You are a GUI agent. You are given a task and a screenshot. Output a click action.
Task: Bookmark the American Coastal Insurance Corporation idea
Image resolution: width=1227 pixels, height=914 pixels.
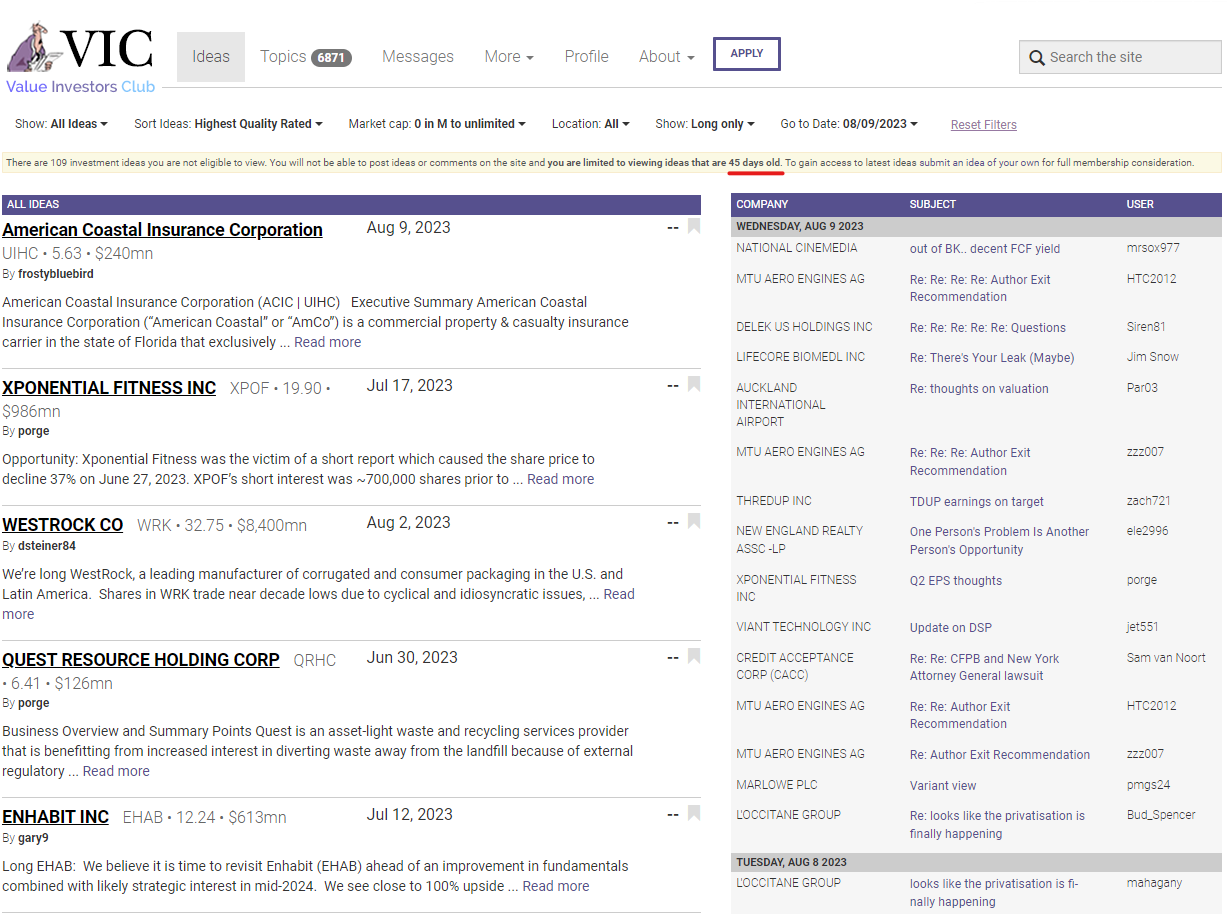694,227
